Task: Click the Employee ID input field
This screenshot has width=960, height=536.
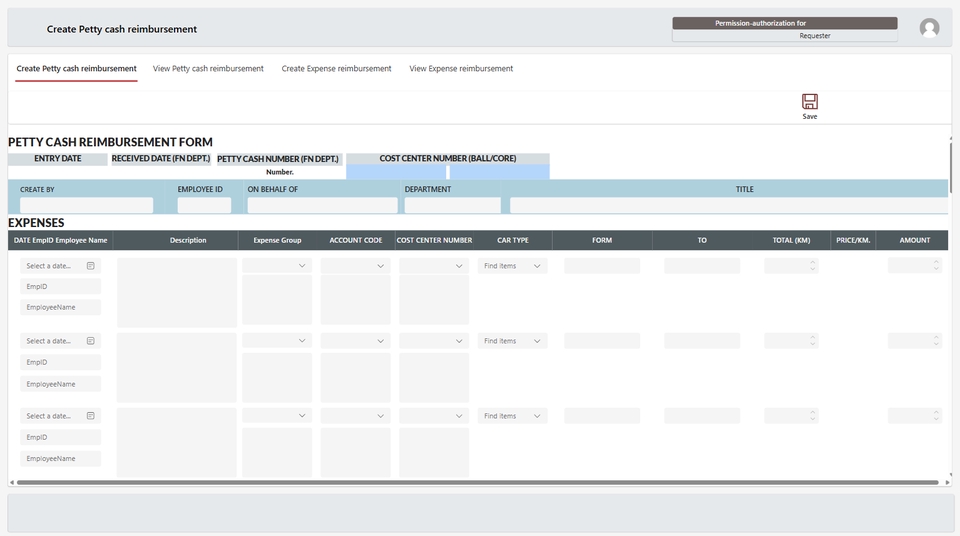Action: tap(204, 205)
